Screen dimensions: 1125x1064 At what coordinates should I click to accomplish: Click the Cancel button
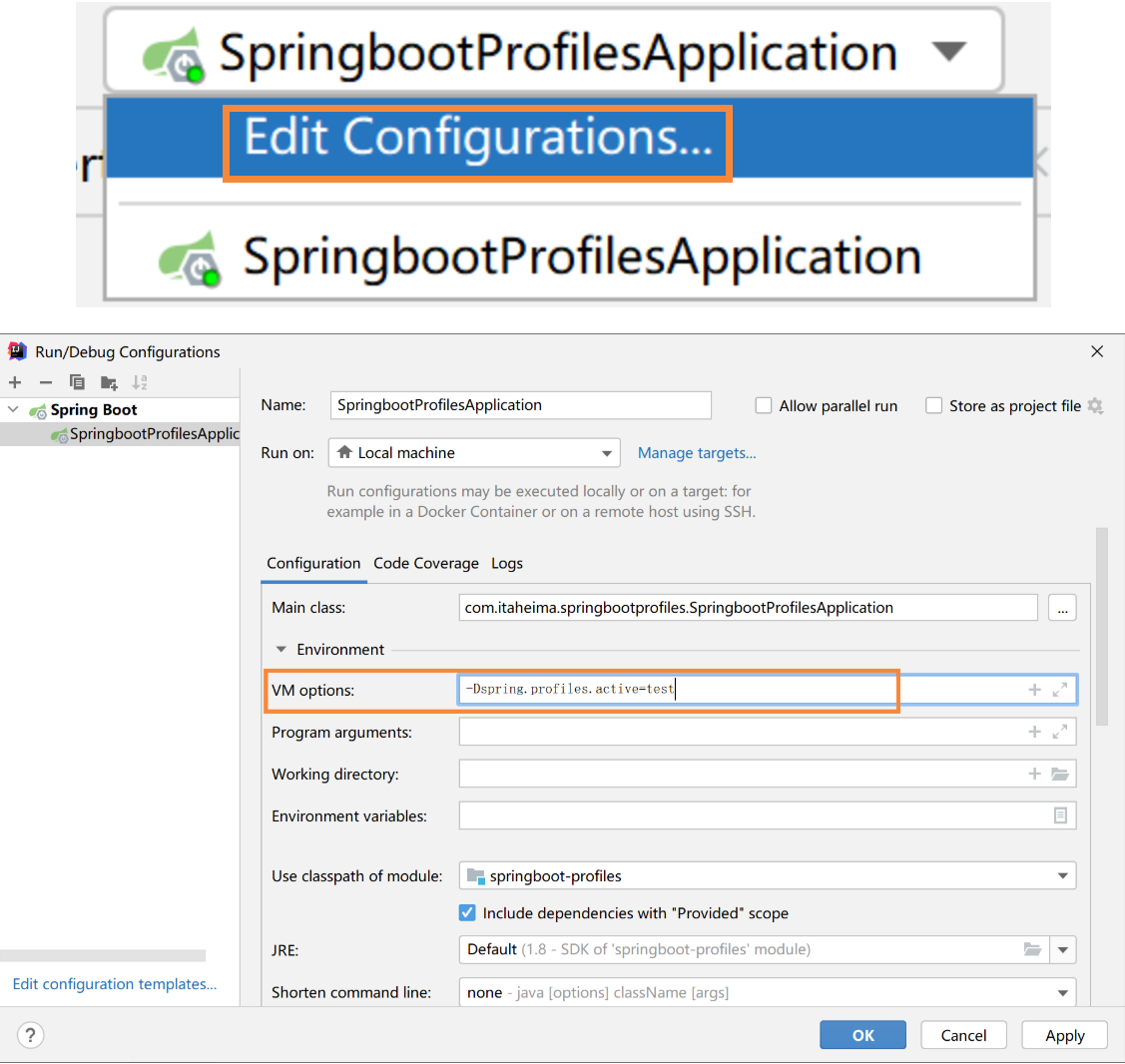pos(963,1035)
